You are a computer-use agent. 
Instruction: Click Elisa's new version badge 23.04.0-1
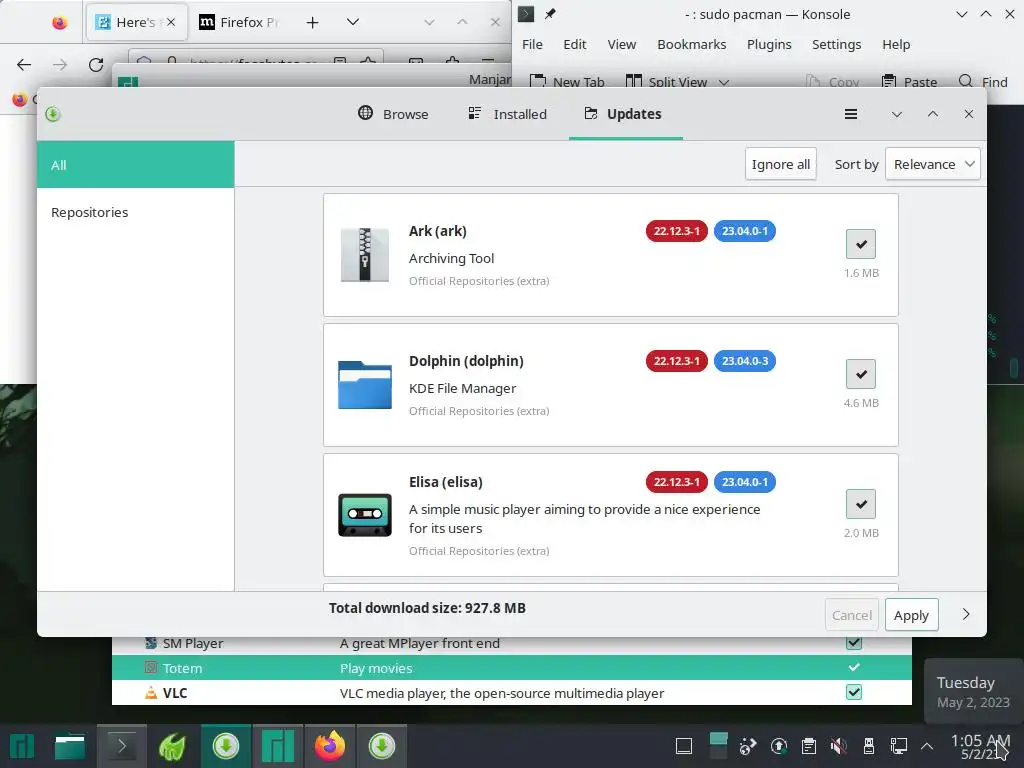point(744,481)
